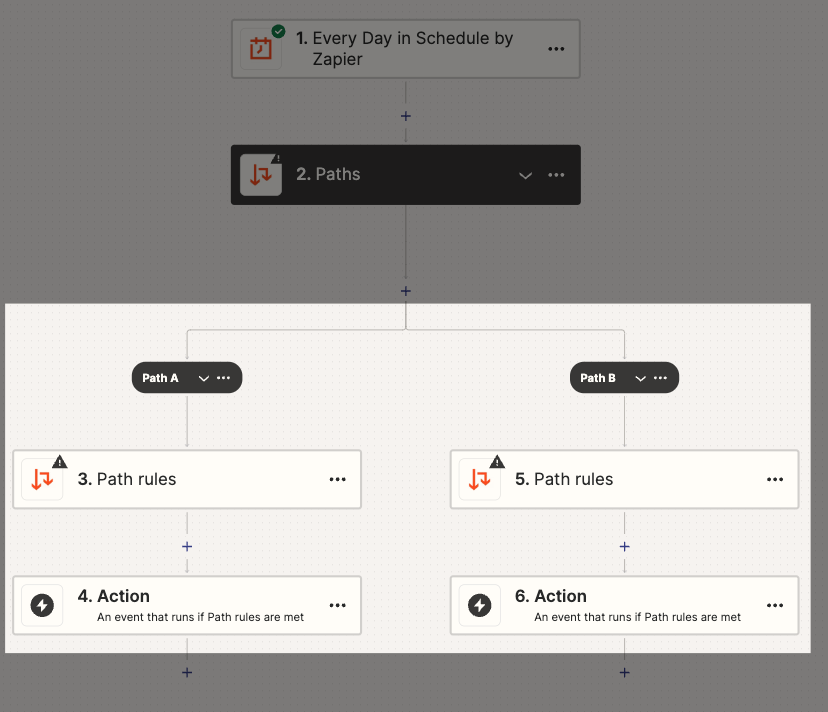Add step after Path A rules
This screenshot has height=712, width=828.
187,546
